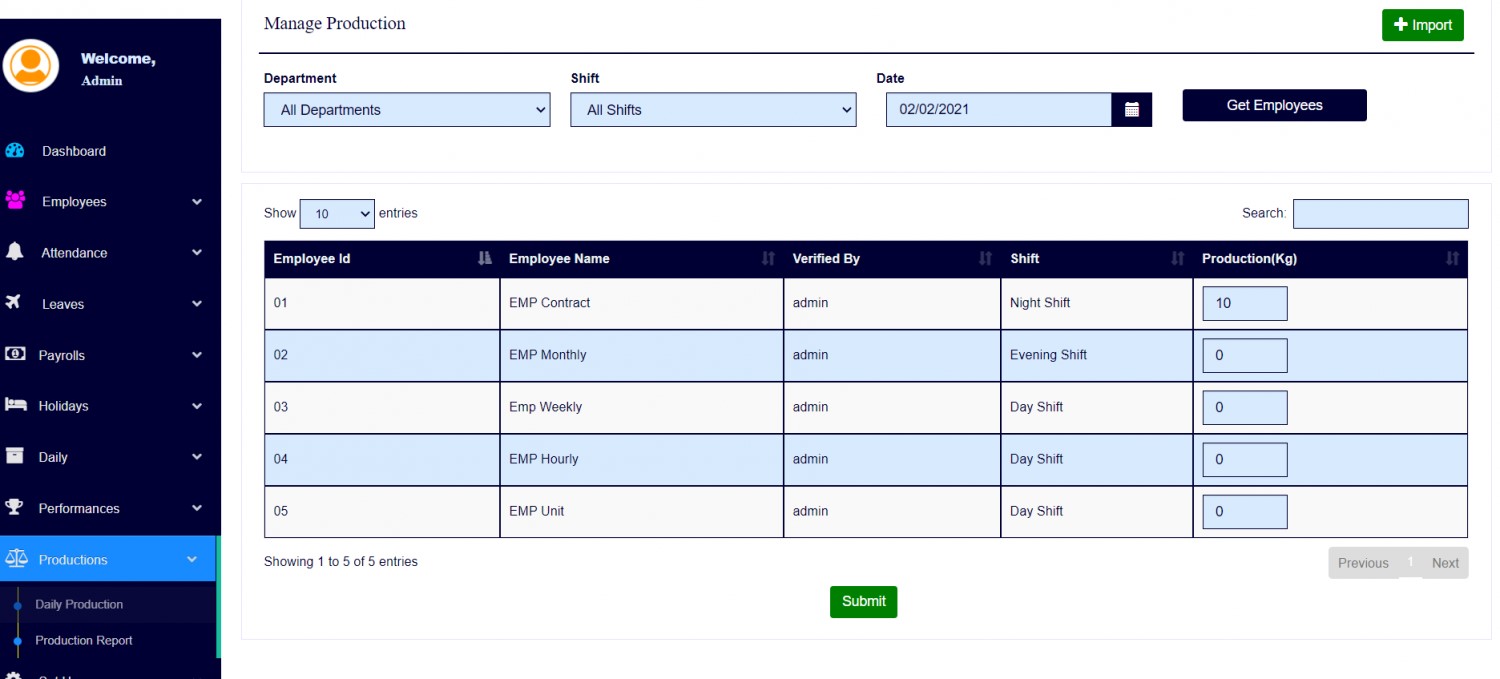Expand the Holidays menu chevron

197,406
